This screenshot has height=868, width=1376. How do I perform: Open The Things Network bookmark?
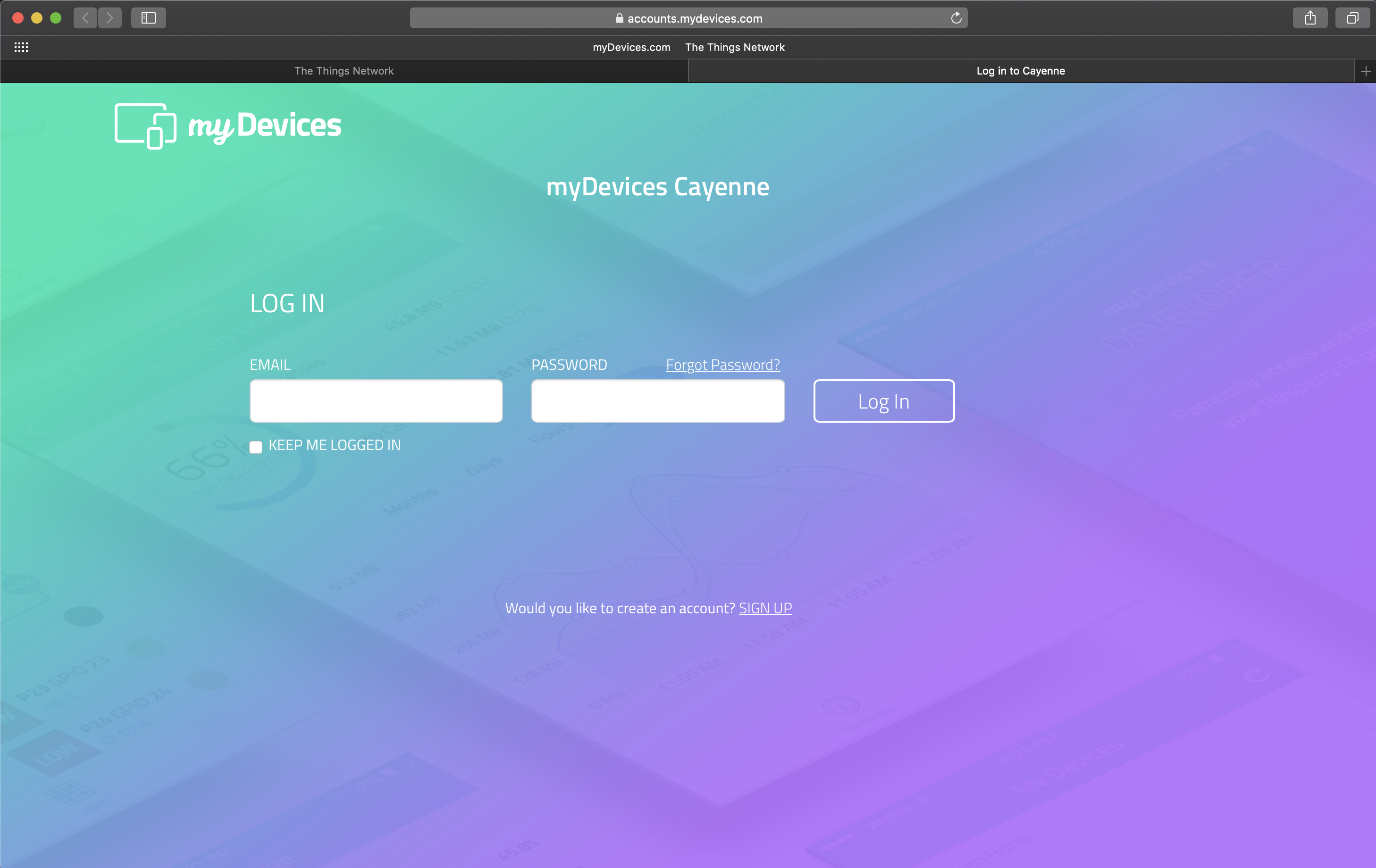[735, 48]
